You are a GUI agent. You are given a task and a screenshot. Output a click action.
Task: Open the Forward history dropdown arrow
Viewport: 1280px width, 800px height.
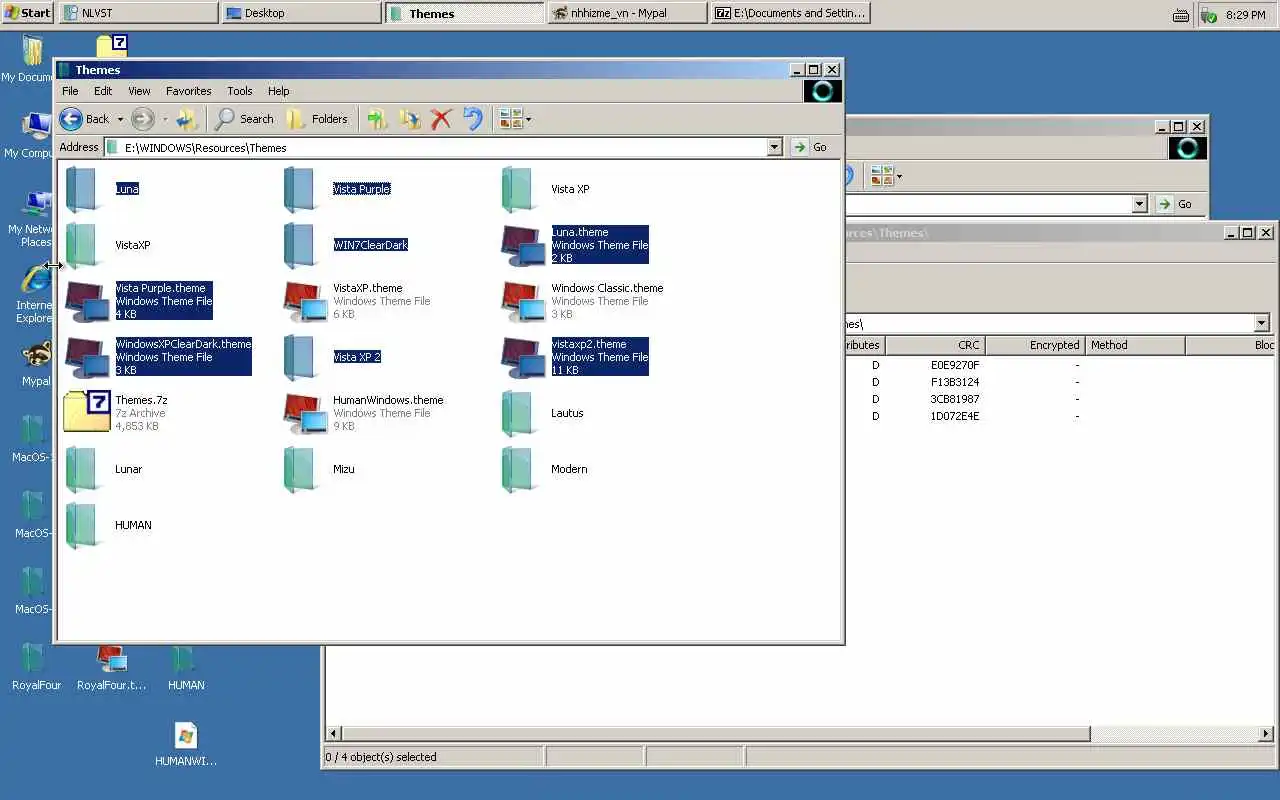[165, 119]
